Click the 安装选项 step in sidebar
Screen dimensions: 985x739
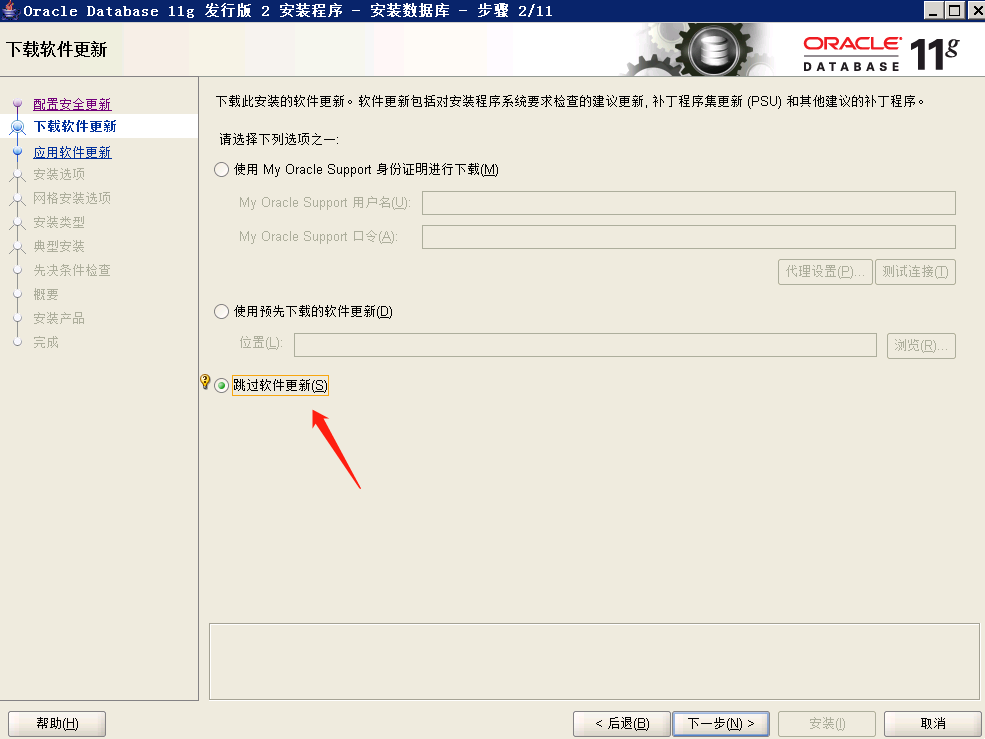(59, 174)
